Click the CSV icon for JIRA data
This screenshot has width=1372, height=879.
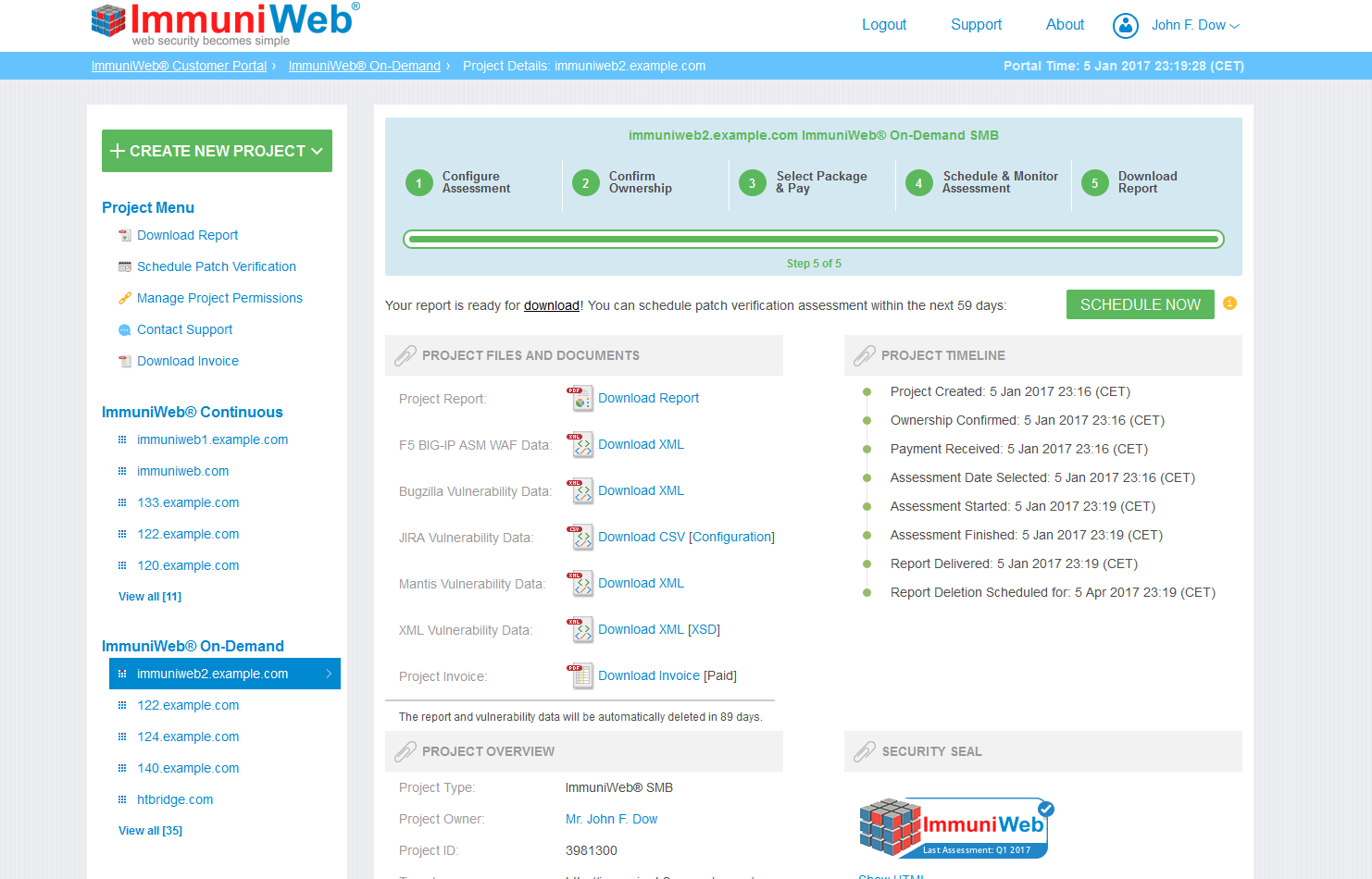pos(580,538)
